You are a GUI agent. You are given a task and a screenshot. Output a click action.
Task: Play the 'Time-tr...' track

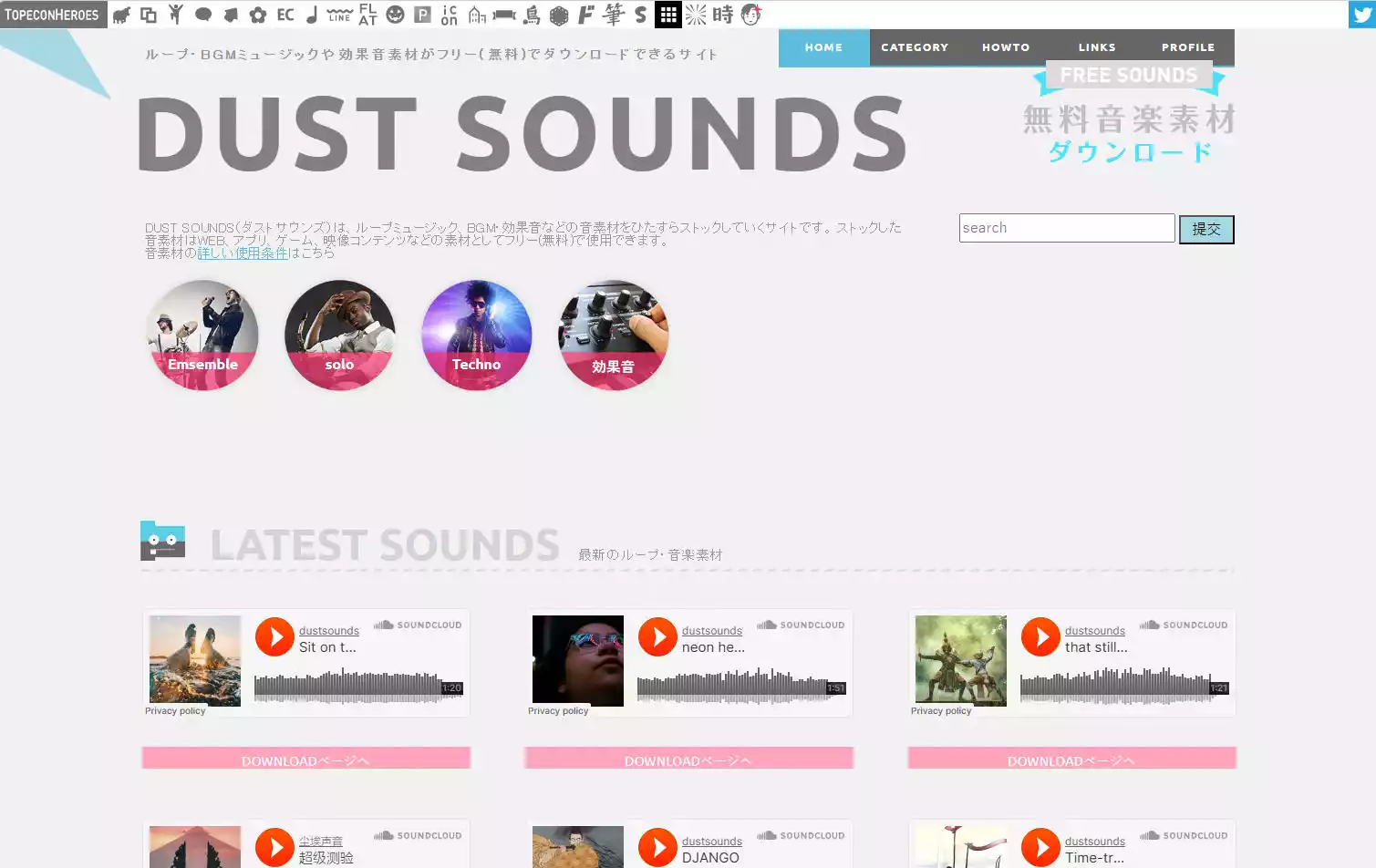(x=1040, y=847)
